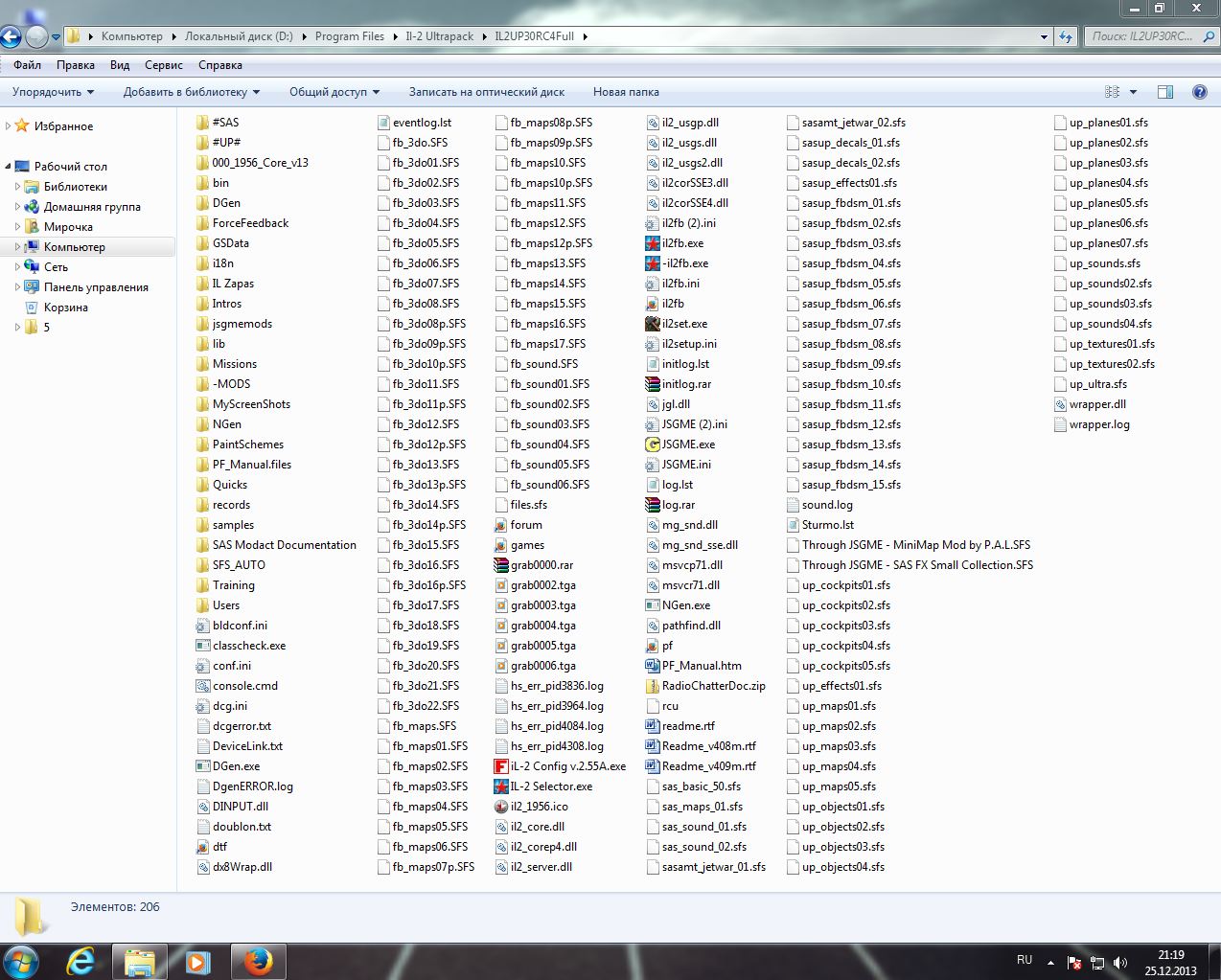Click the Новая папка button
Screen dimensions: 1221x980
(x=626, y=92)
